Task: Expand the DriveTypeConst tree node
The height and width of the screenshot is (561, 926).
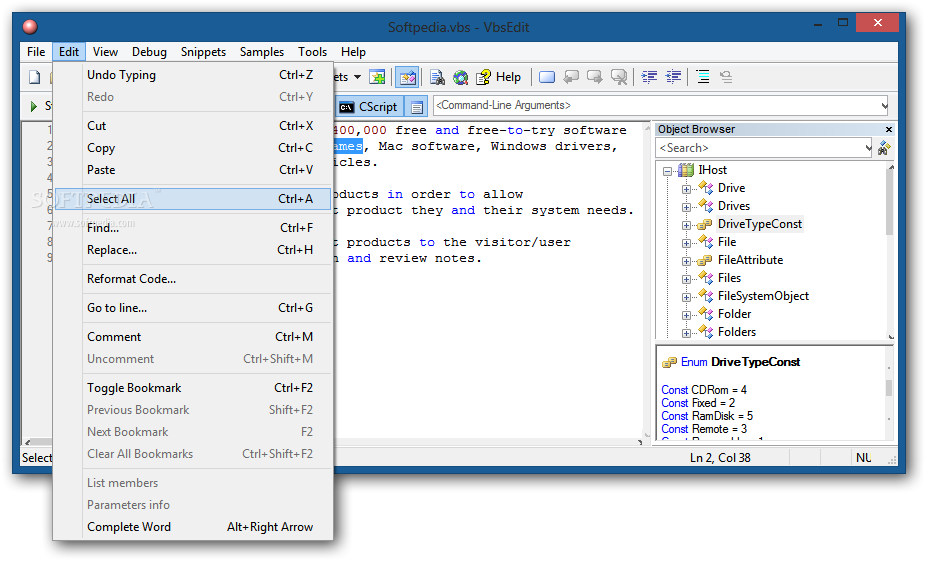Action: tap(686, 226)
